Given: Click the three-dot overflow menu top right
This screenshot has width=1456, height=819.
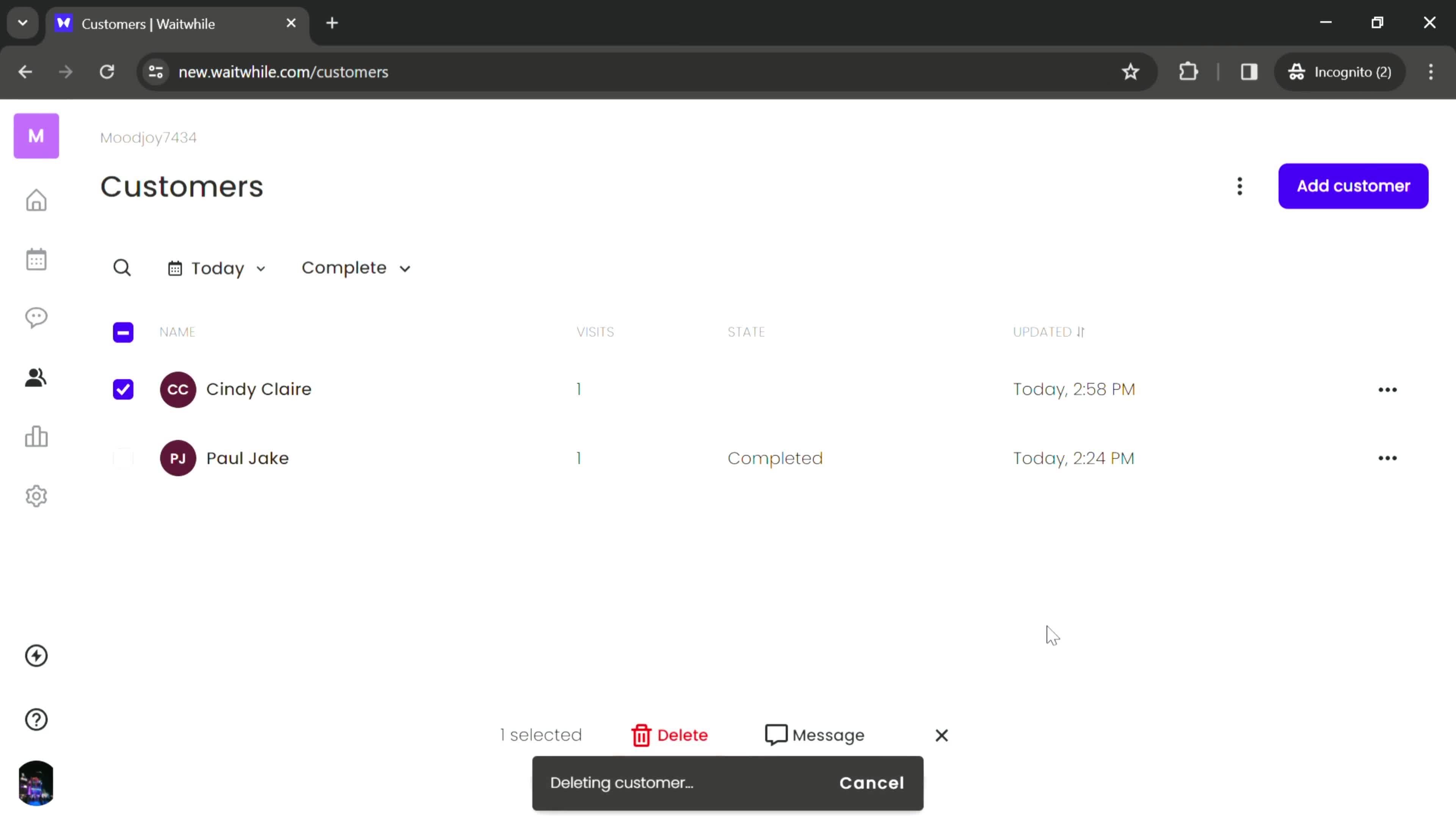Looking at the screenshot, I should (x=1240, y=185).
